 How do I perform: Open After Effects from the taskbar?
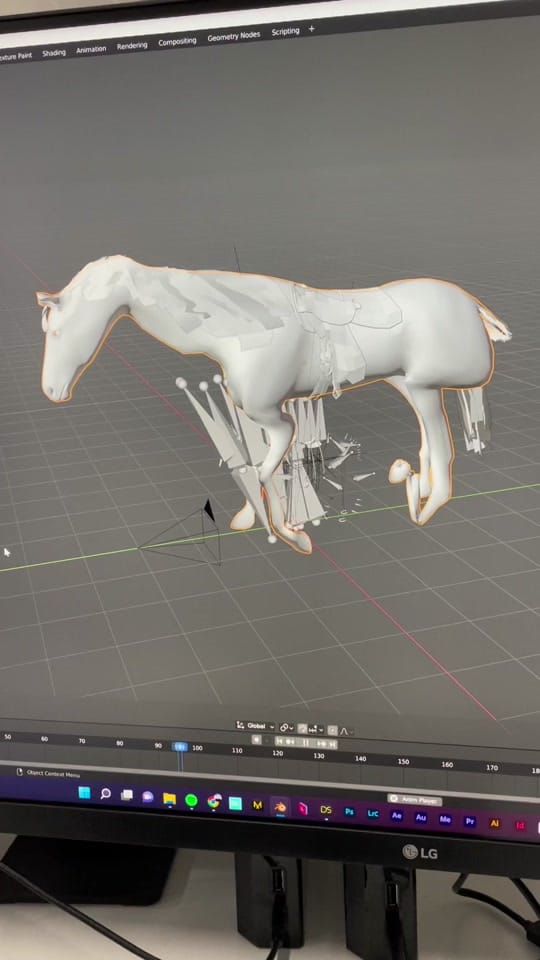pyautogui.click(x=397, y=816)
